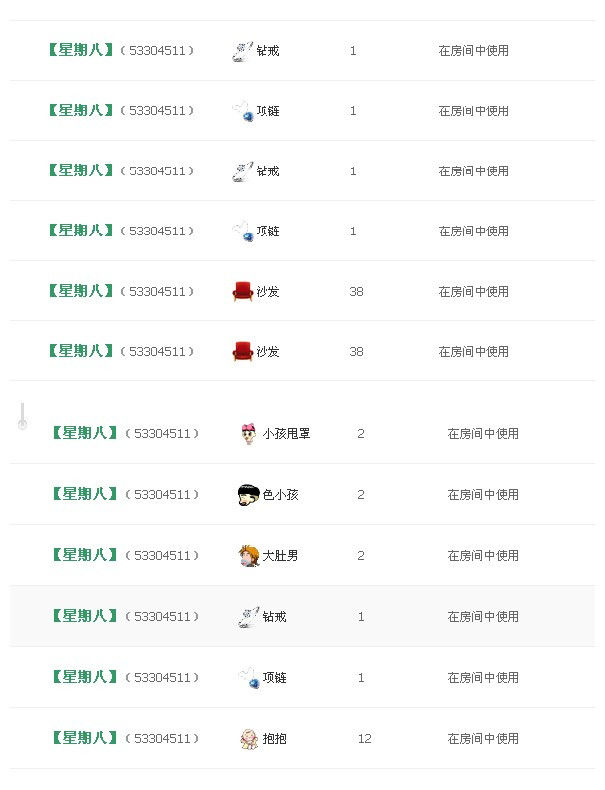Click the 大肚男 orange-haired gift icon
Viewport: 605px width, 790px height.
click(x=249, y=556)
